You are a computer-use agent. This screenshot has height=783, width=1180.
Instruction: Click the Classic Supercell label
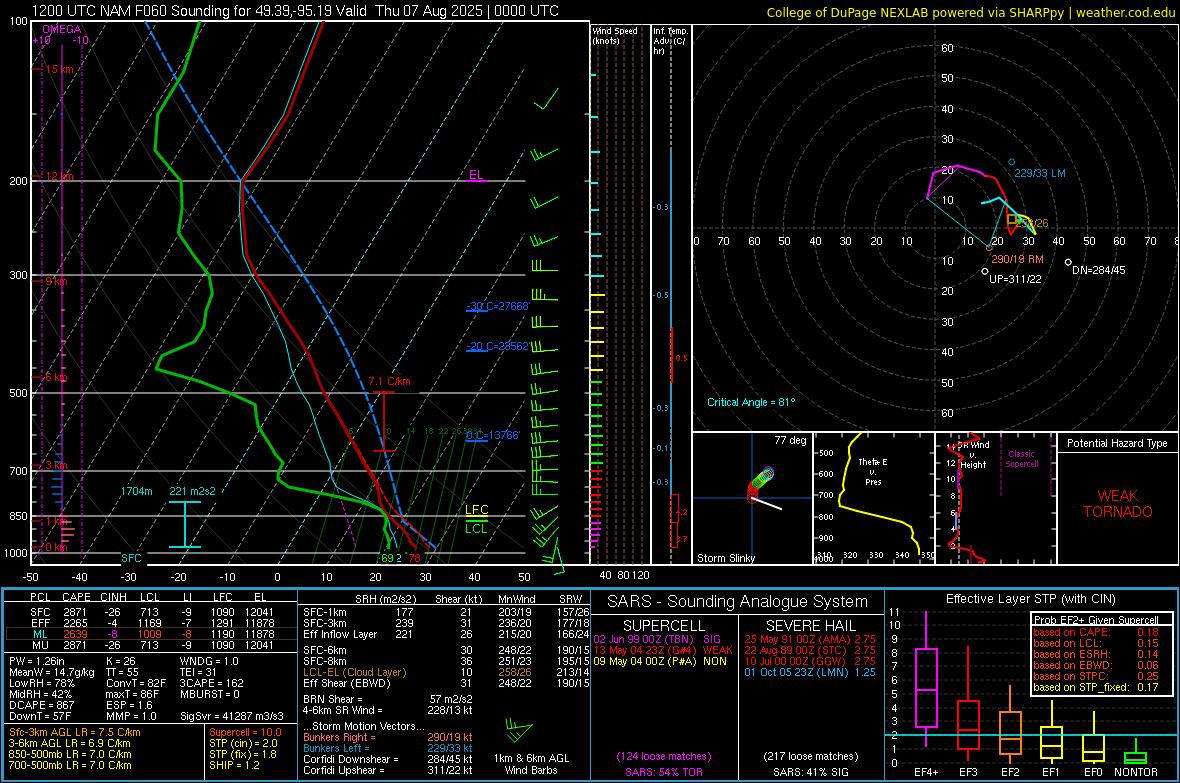pyautogui.click(x=1022, y=459)
